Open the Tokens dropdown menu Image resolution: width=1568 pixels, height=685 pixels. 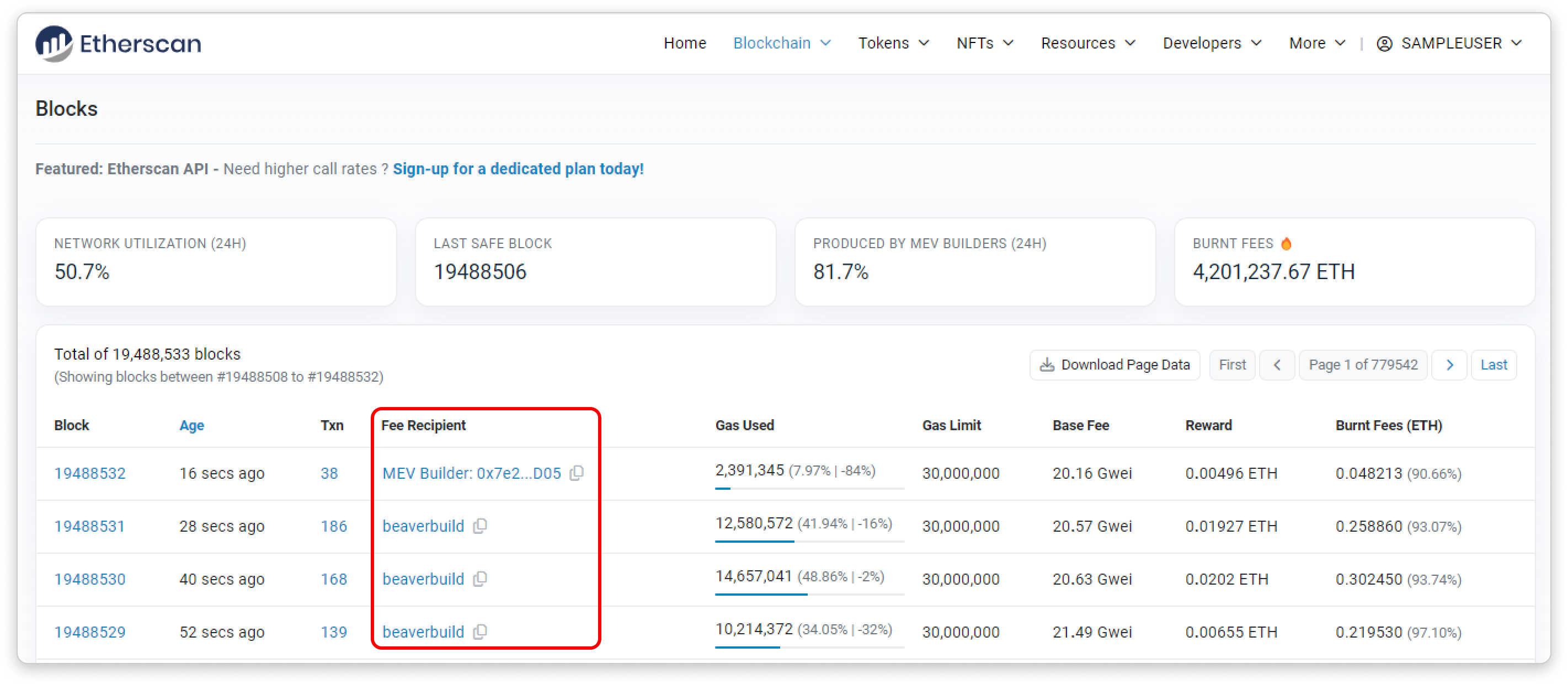point(893,43)
